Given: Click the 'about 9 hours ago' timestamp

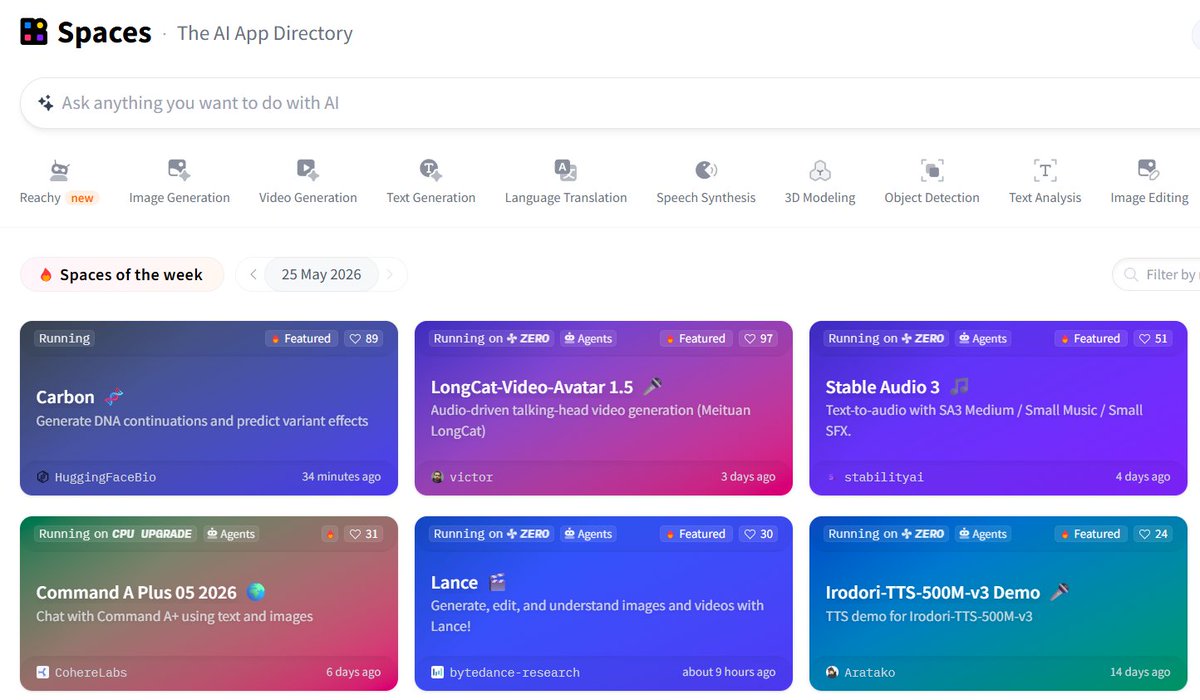Looking at the screenshot, I should coord(729,672).
